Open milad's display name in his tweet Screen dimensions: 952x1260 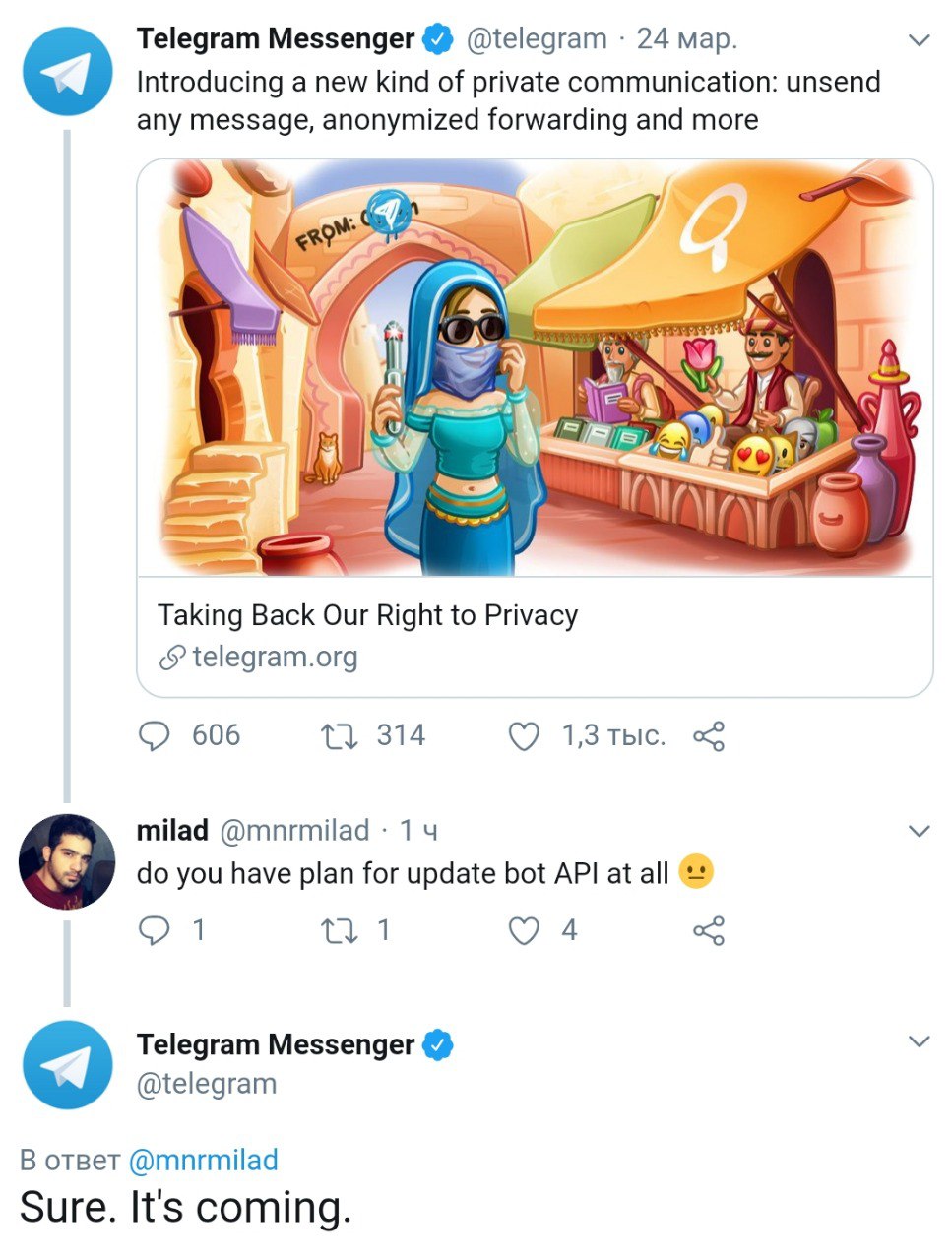point(172,831)
